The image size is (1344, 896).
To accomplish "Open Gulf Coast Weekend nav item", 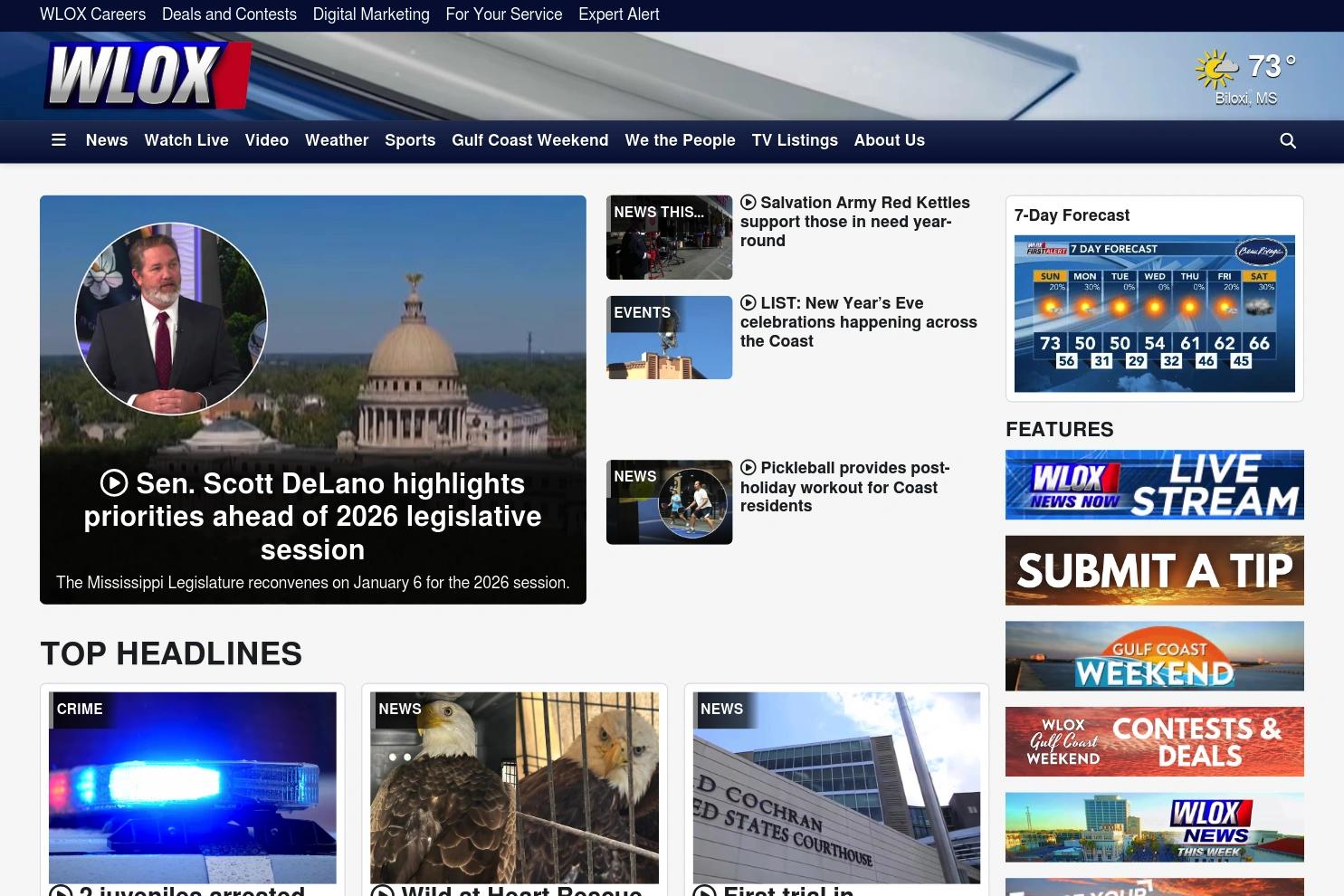I will coord(530,140).
